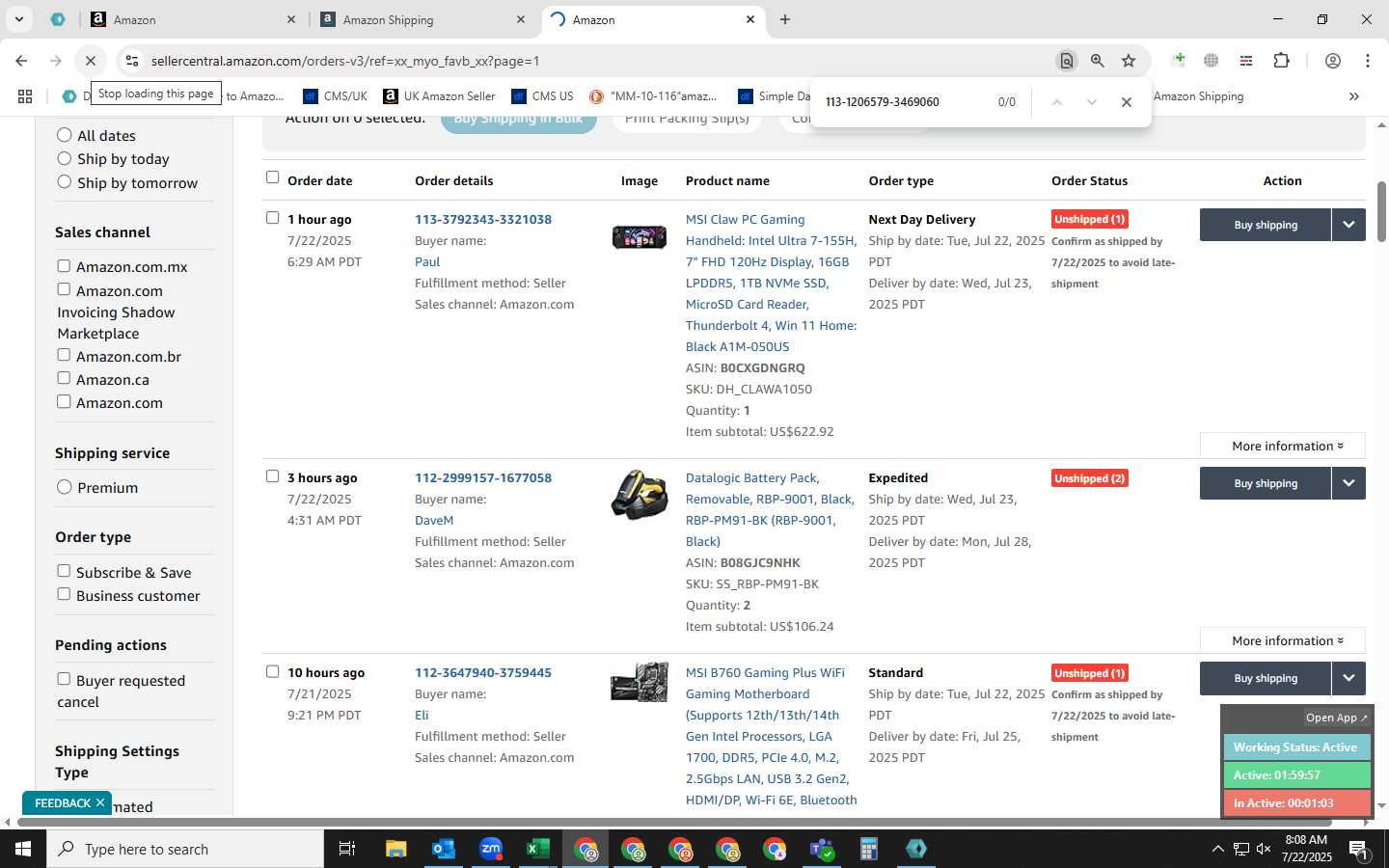Open the Chrome profile icon
The height and width of the screenshot is (868, 1389).
click(1333, 61)
